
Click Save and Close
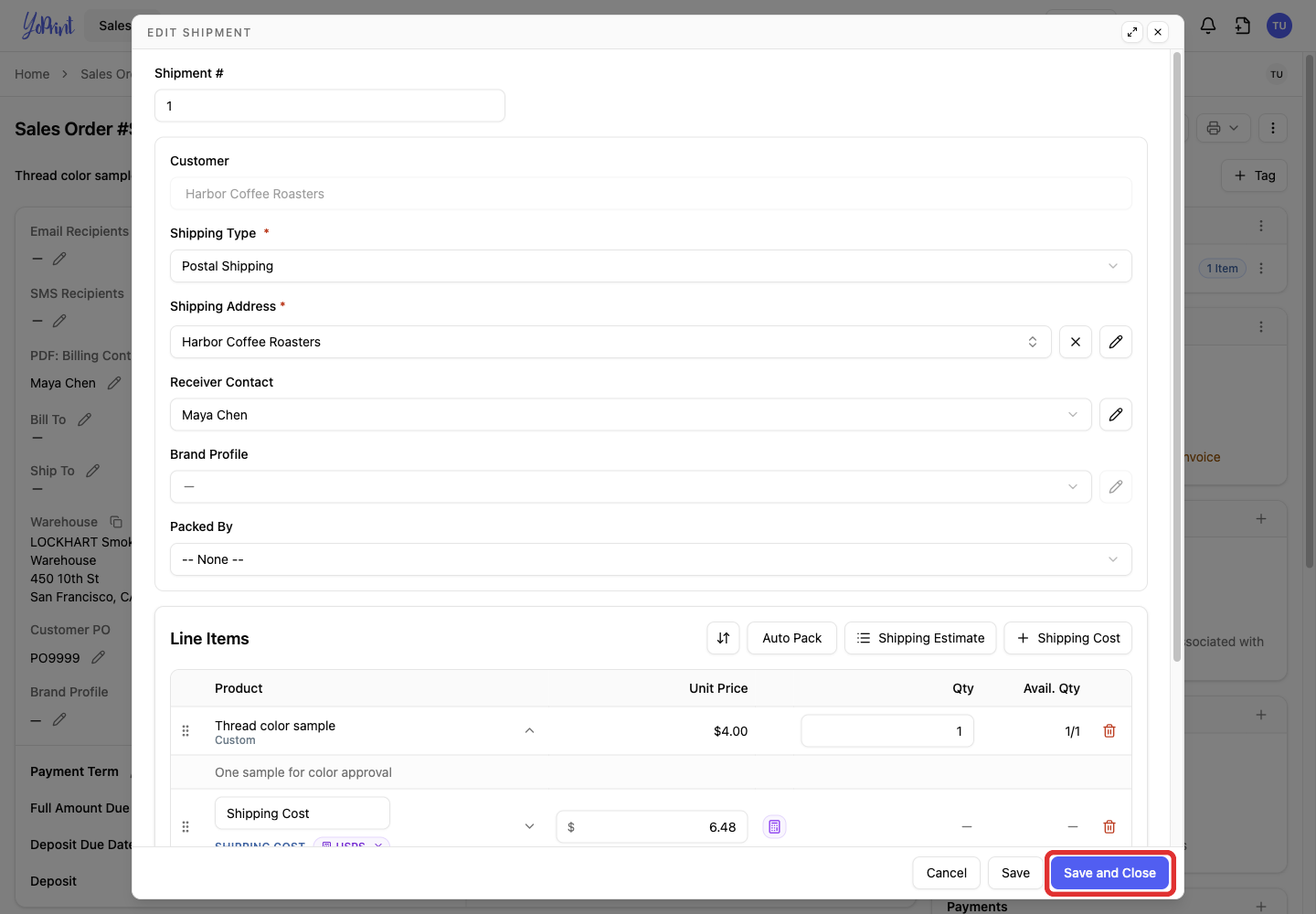point(1109,873)
